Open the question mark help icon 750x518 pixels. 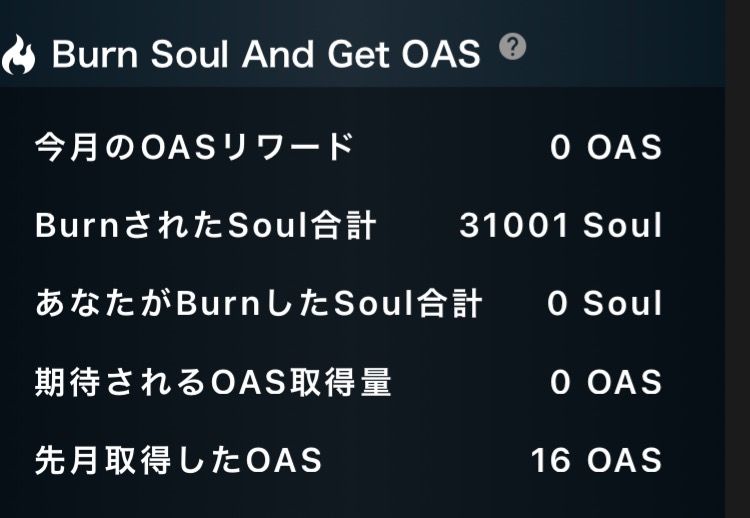pyautogui.click(x=512, y=46)
